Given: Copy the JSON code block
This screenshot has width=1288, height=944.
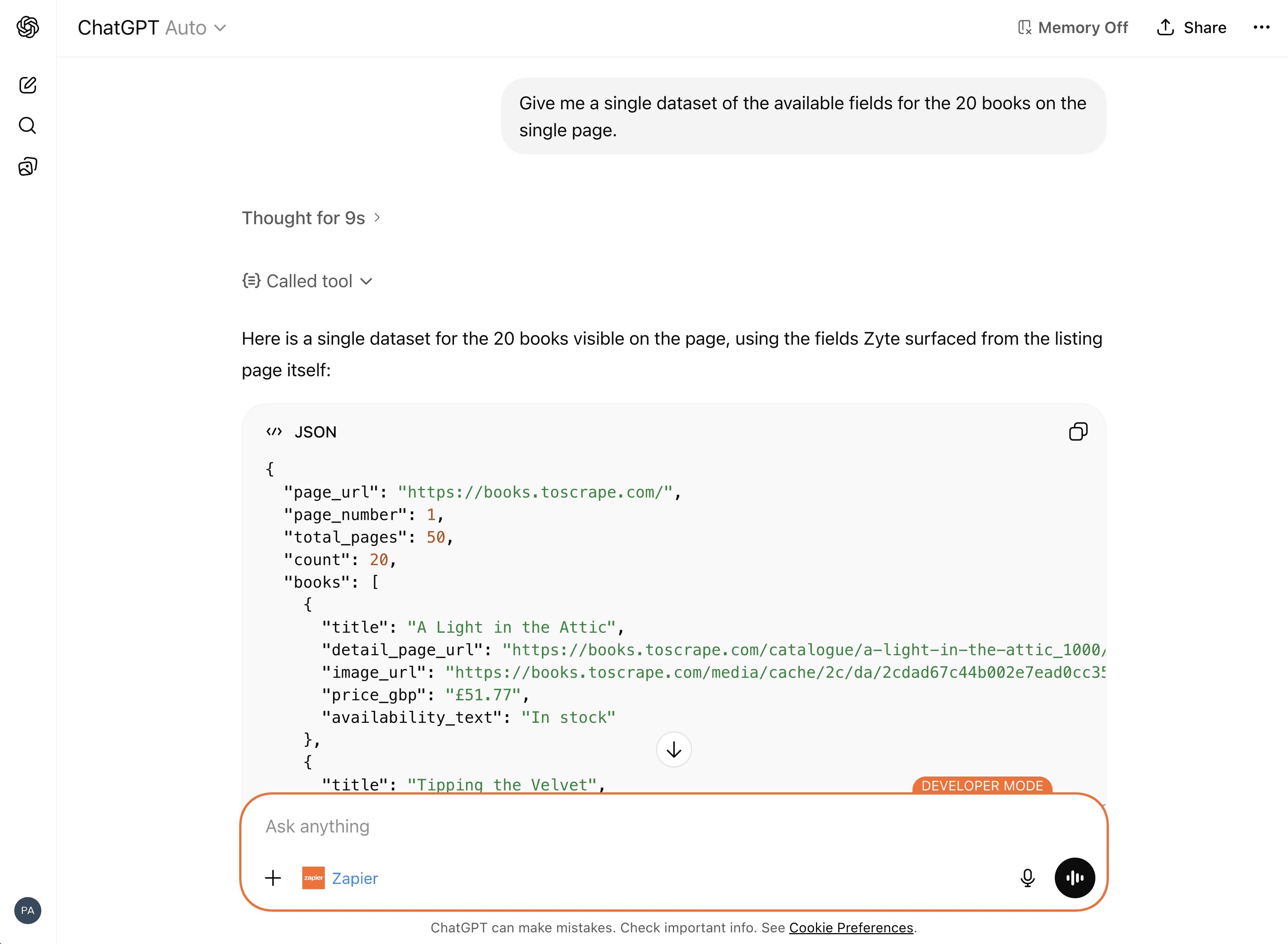Looking at the screenshot, I should 1078,431.
